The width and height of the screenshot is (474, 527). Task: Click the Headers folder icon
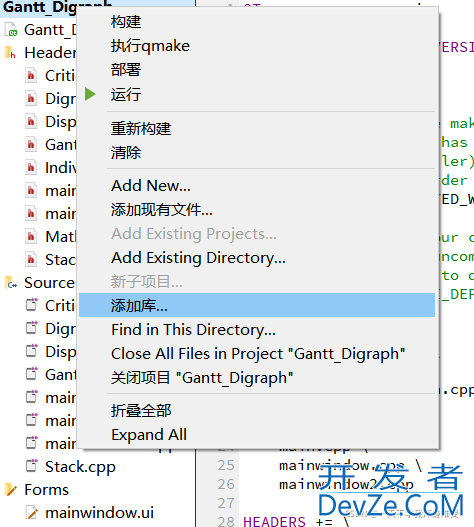pyautogui.click(x=10, y=53)
